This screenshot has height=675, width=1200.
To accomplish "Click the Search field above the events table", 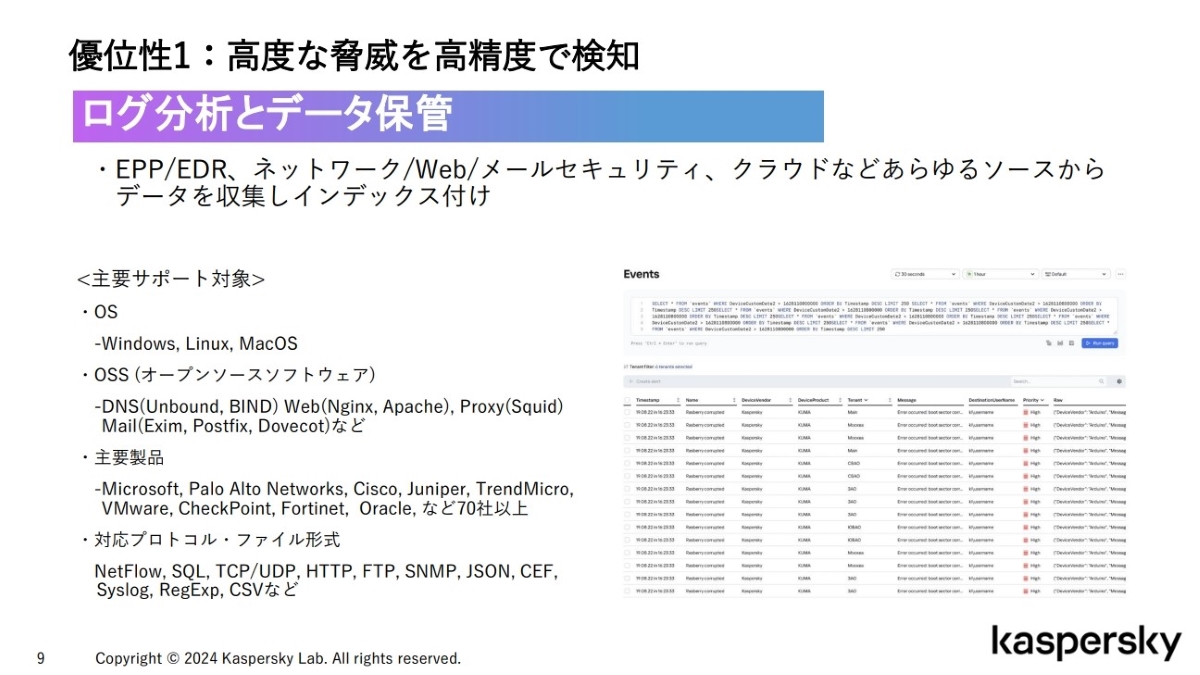I will (1058, 381).
